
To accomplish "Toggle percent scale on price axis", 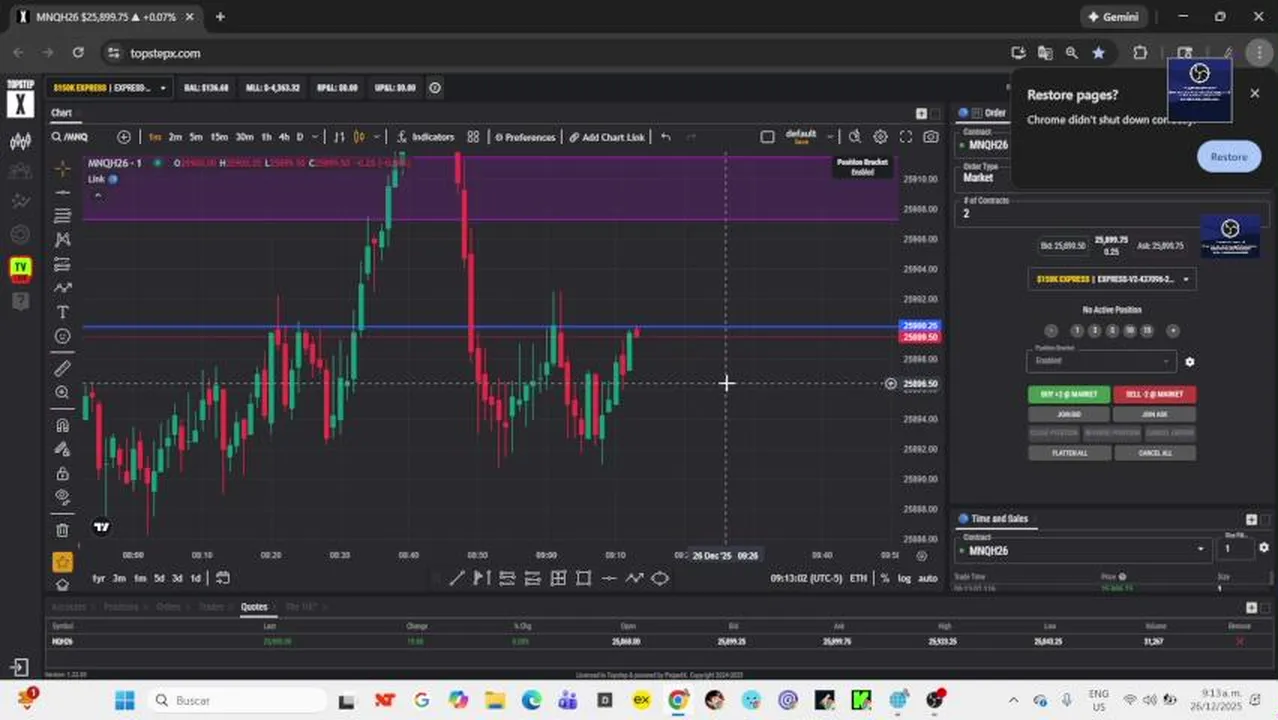I will [x=884, y=578].
